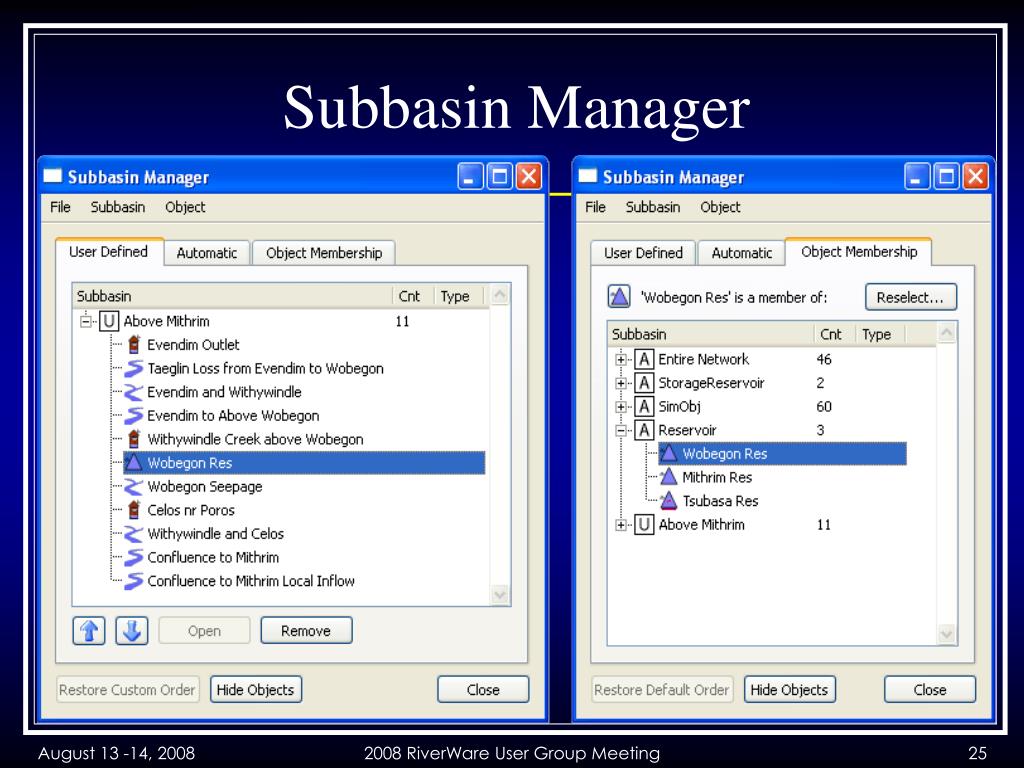Viewport: 1024px width, 768px height.
Task: Select the "Confluence to Mithrim Local Inflow" row text
Action: point(251,581)
